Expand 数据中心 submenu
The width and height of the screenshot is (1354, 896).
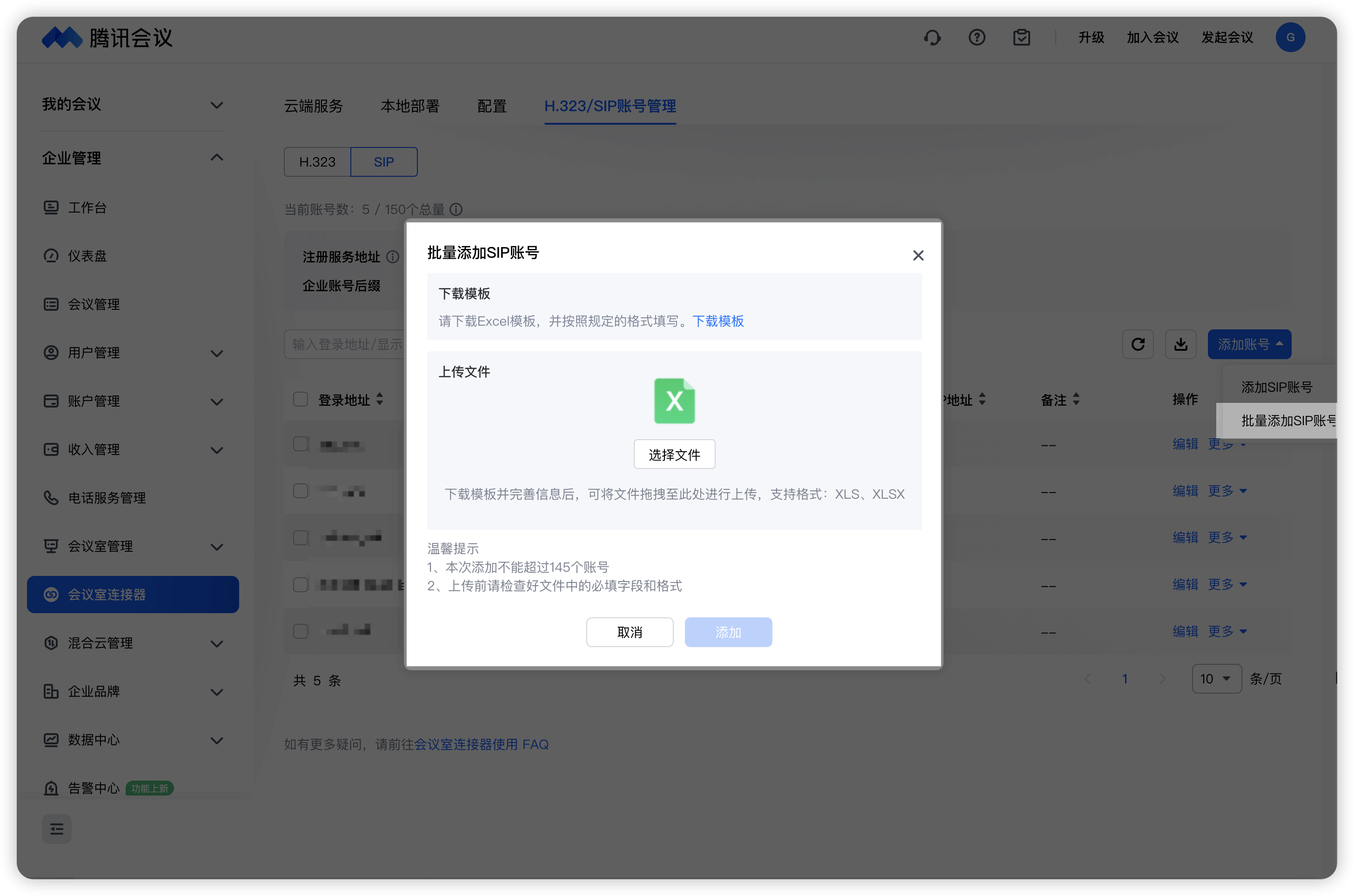[217, 741]
